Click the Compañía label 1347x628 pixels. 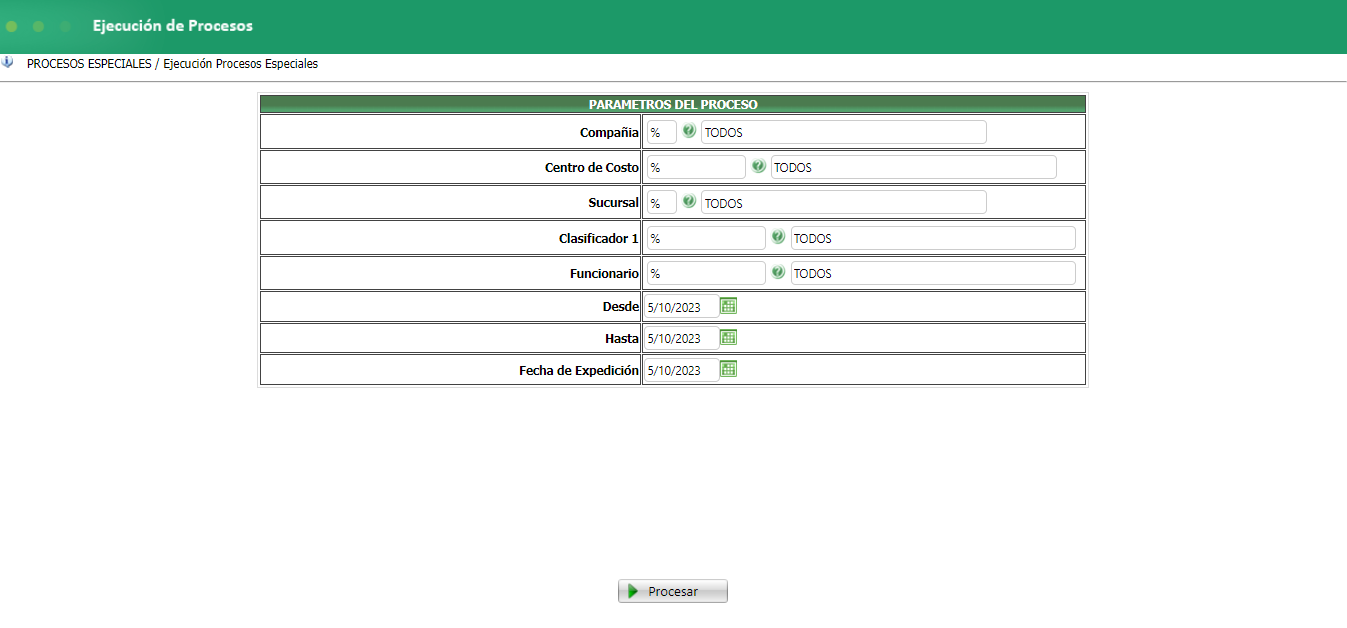coord(609,132)
